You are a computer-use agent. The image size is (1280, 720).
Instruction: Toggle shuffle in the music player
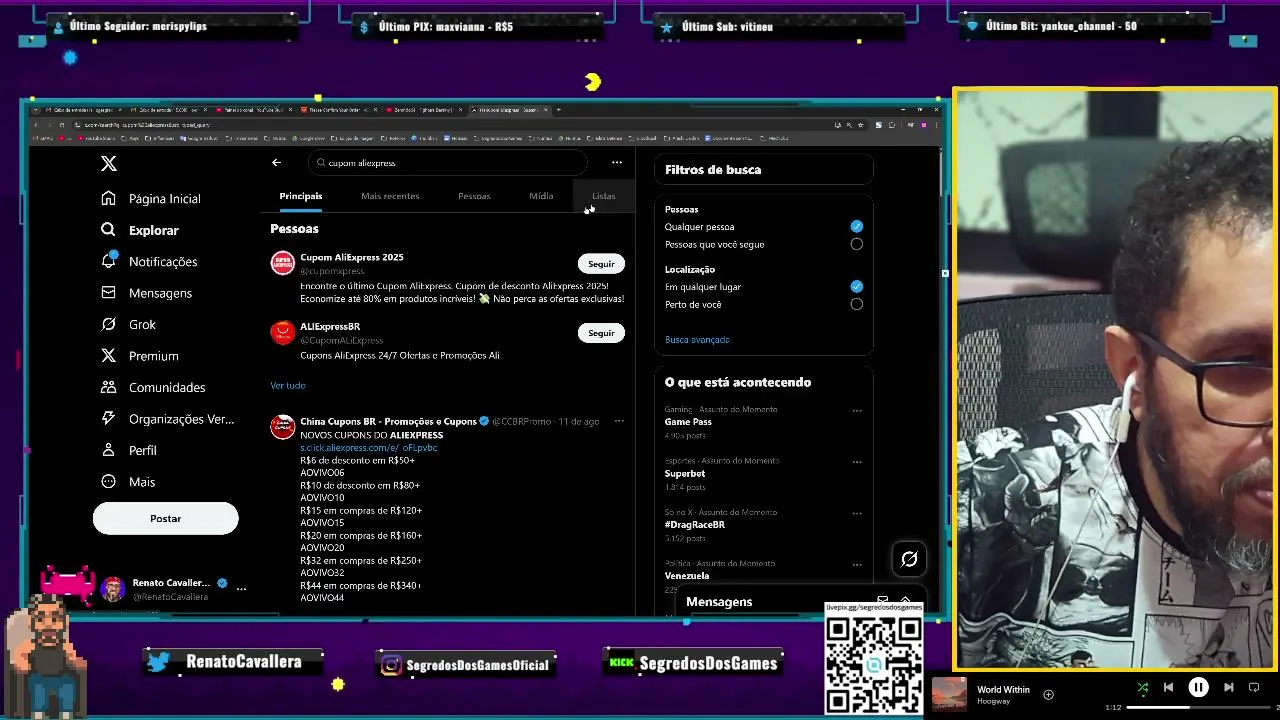(x=1143, y=687)
